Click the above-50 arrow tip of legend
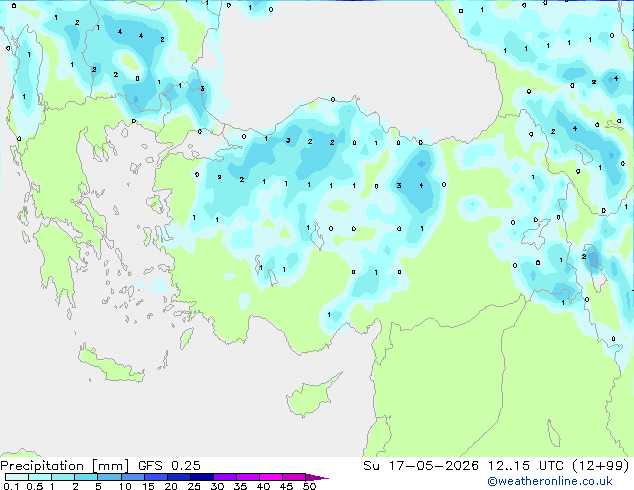 pyautogui.click(x=317, y=478)
